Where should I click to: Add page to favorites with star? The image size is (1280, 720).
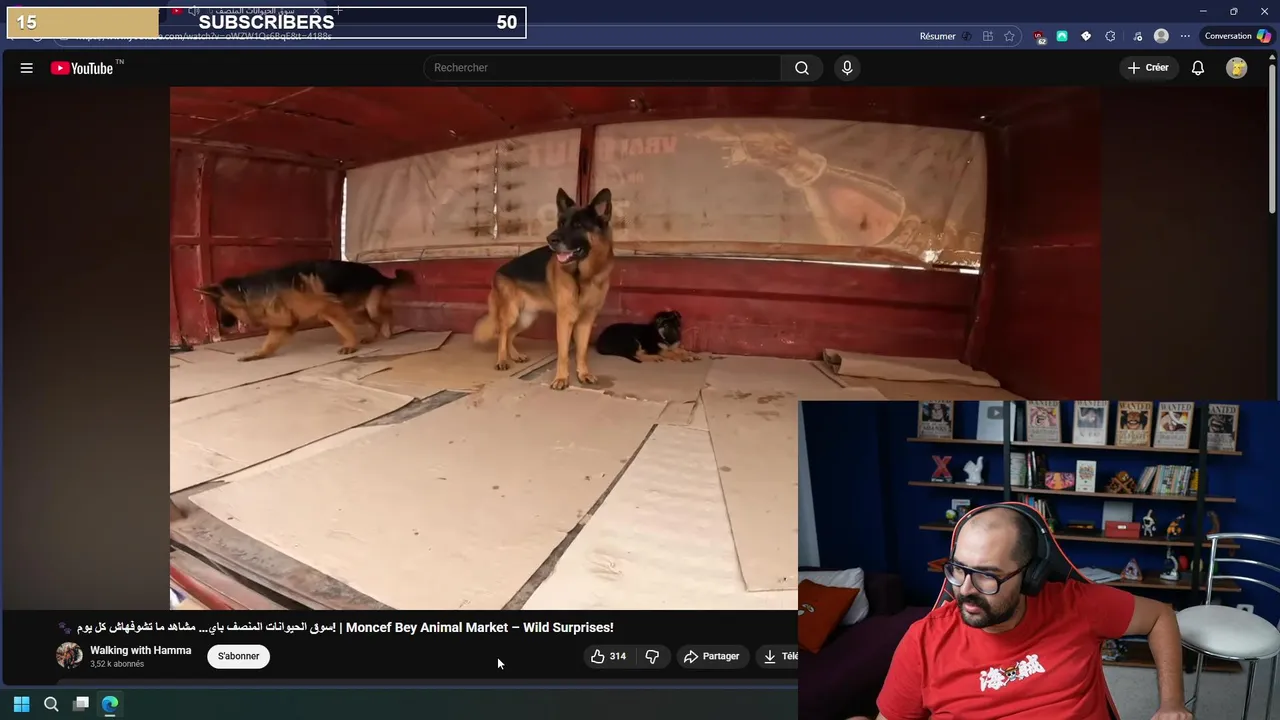[x=1010, y=36]
